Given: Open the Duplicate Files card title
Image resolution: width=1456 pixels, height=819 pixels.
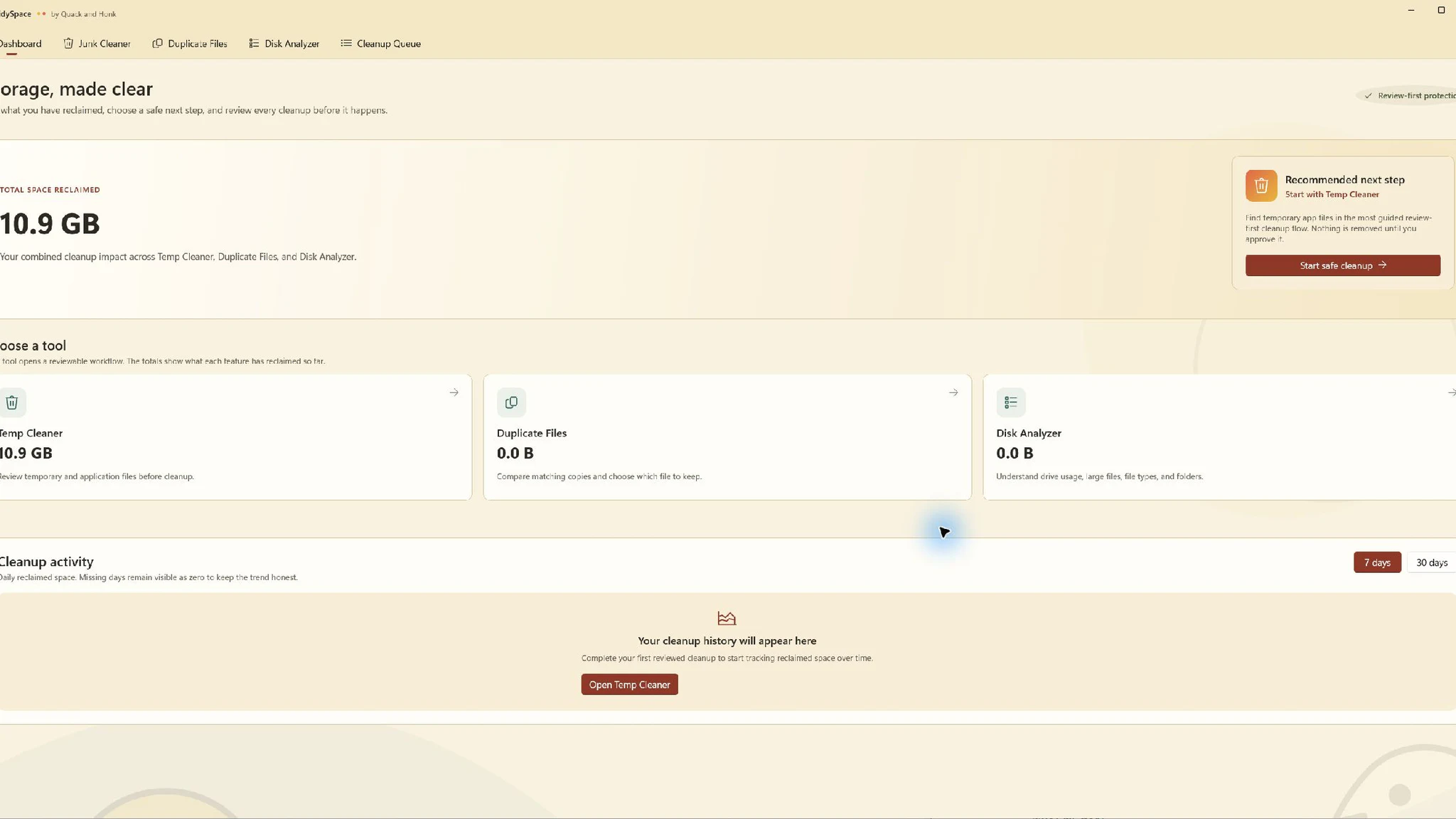Looking at the screenshot, I should click(x=532, y=433).
